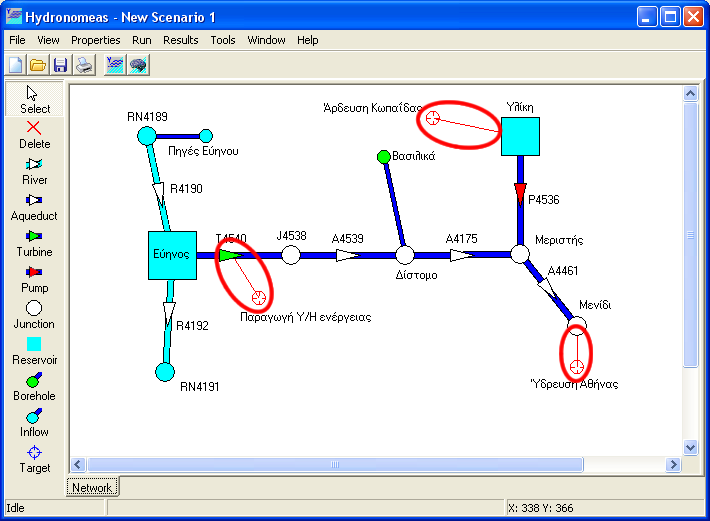Select the J4538 junction circle

[x=291, y=255]
